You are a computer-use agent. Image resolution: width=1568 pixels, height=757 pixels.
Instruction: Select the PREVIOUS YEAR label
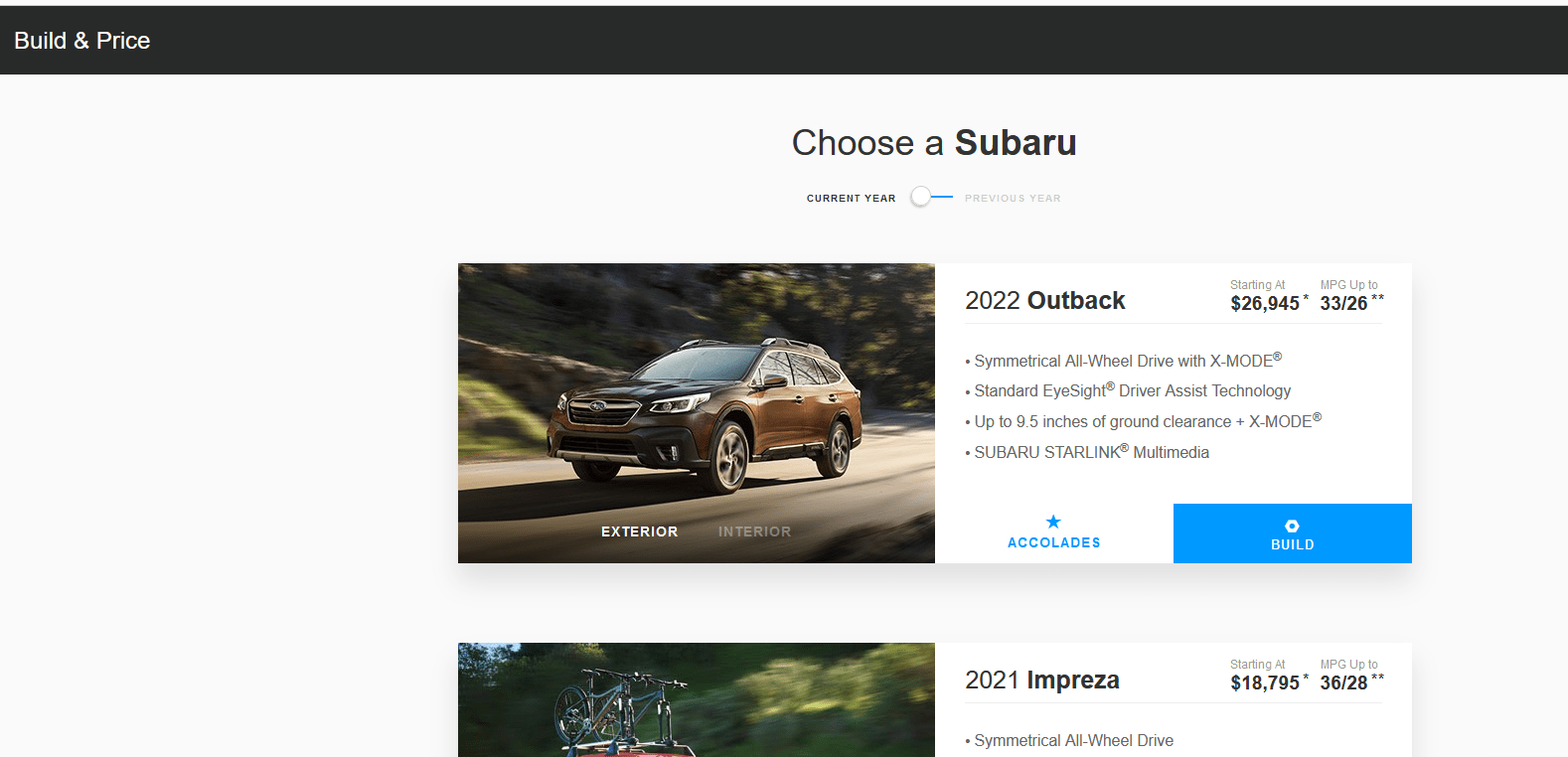1013,199
